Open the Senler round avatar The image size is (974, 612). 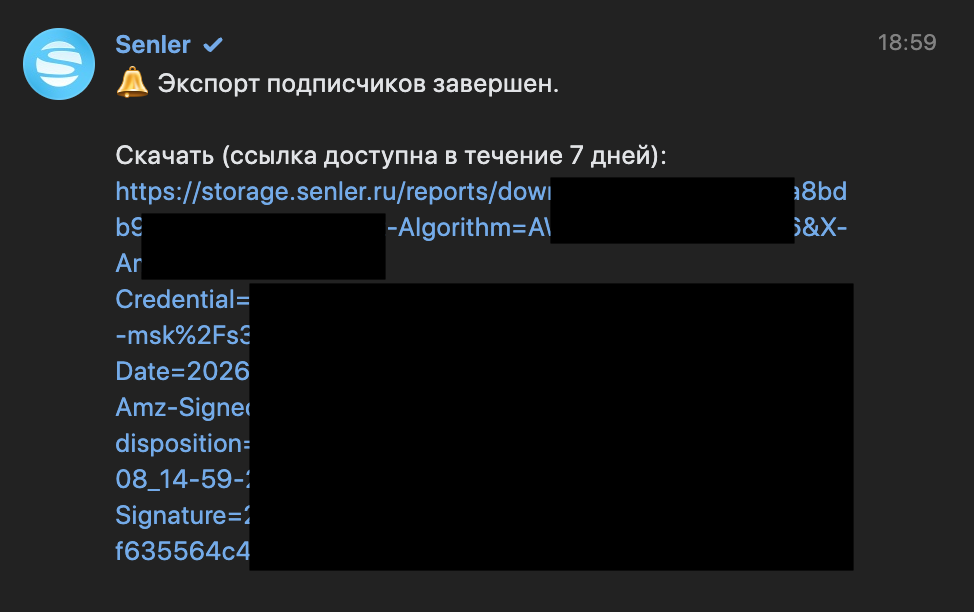[59, 64]
